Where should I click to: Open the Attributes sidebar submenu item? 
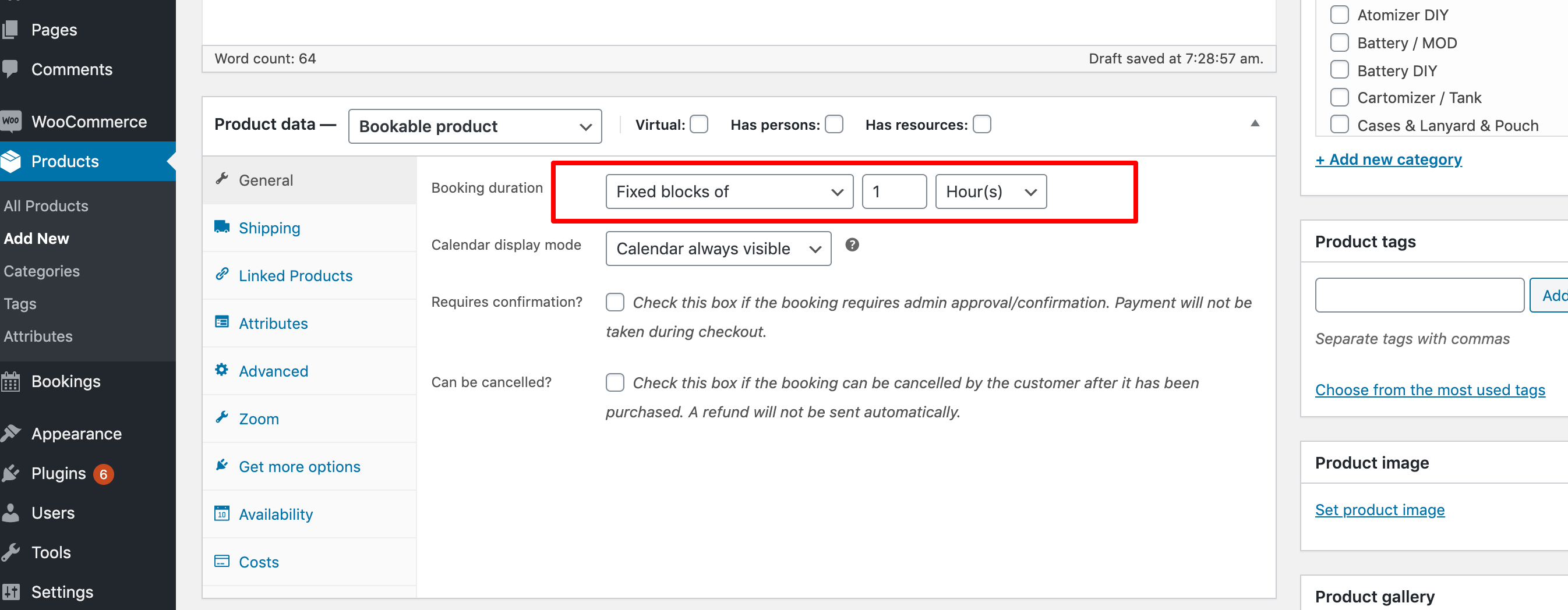38,336
